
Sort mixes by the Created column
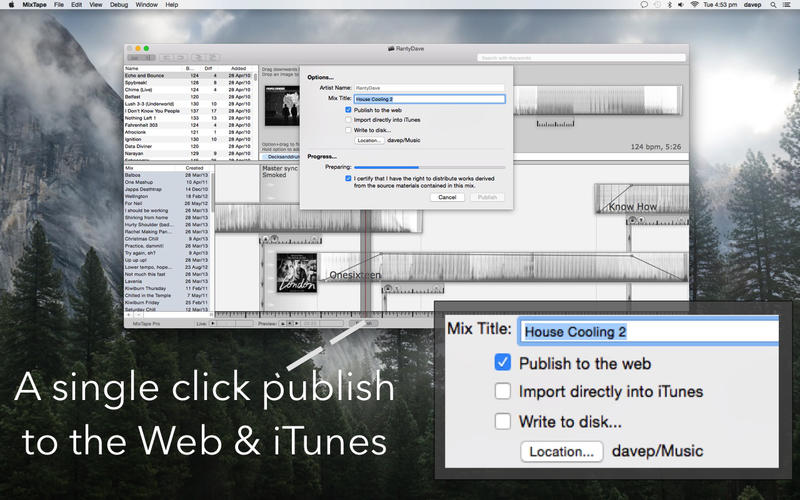(x=194, y=168)
